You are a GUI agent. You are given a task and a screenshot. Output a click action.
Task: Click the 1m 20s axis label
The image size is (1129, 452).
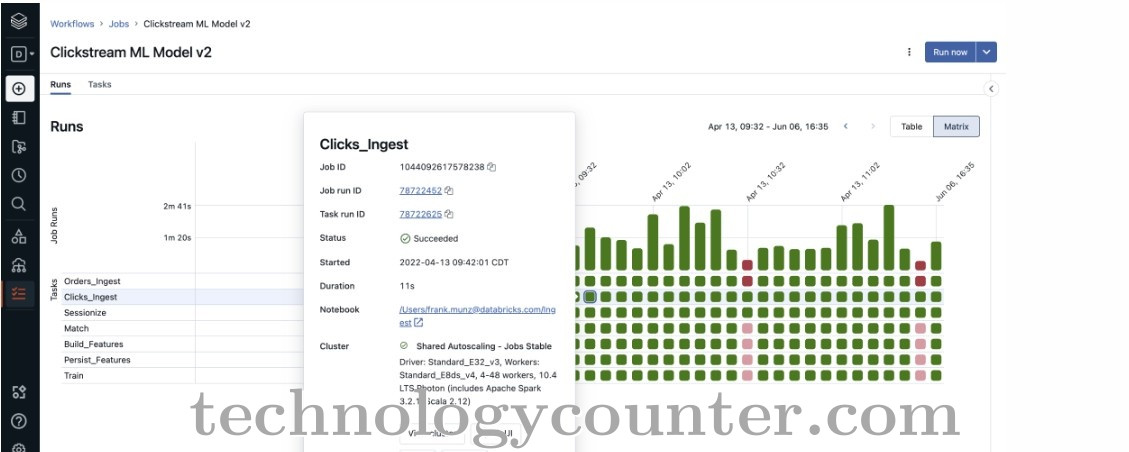pyautogui.click(x=177, y=238)
